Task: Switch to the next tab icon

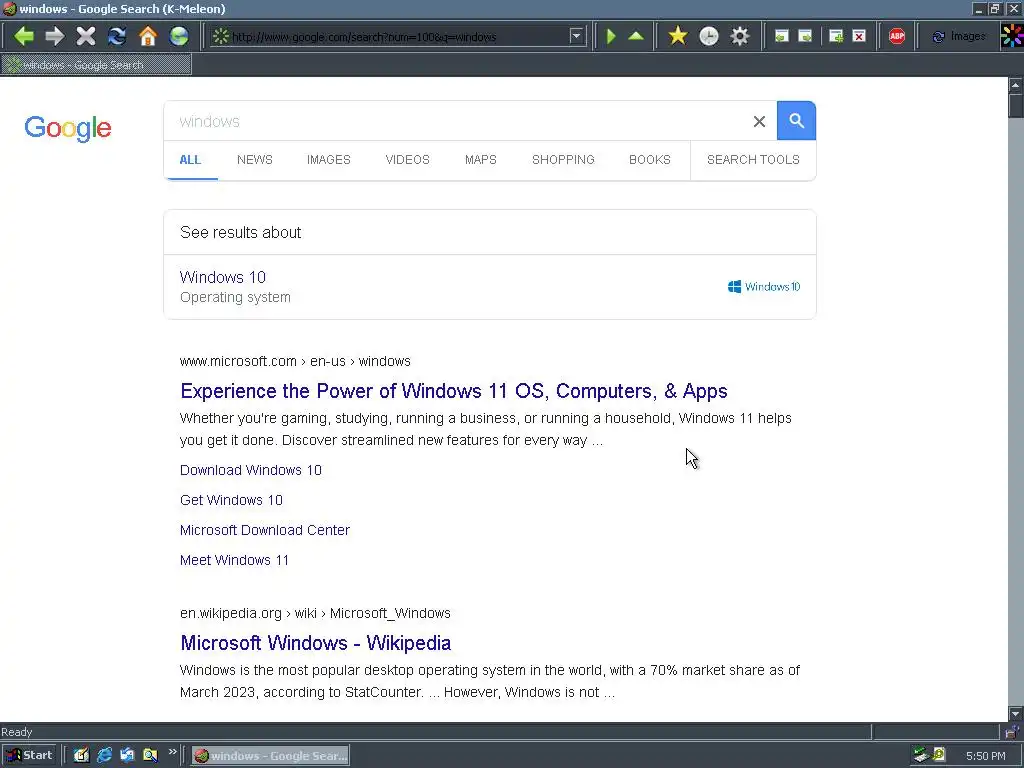Action: [805, 36]
